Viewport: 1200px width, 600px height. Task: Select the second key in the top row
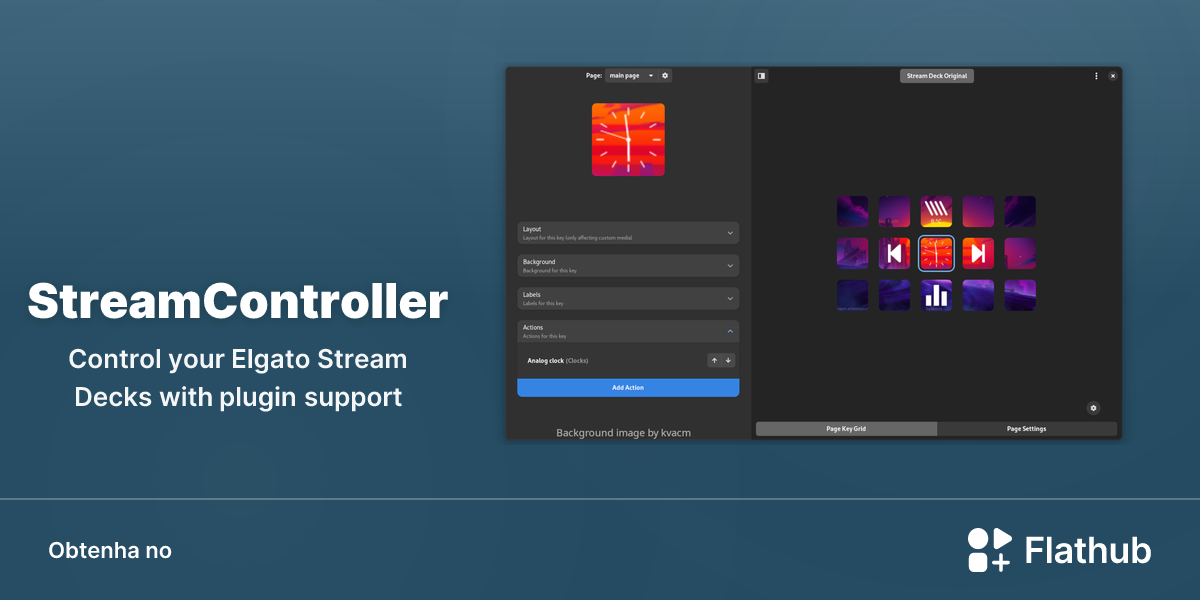point(894,211)
